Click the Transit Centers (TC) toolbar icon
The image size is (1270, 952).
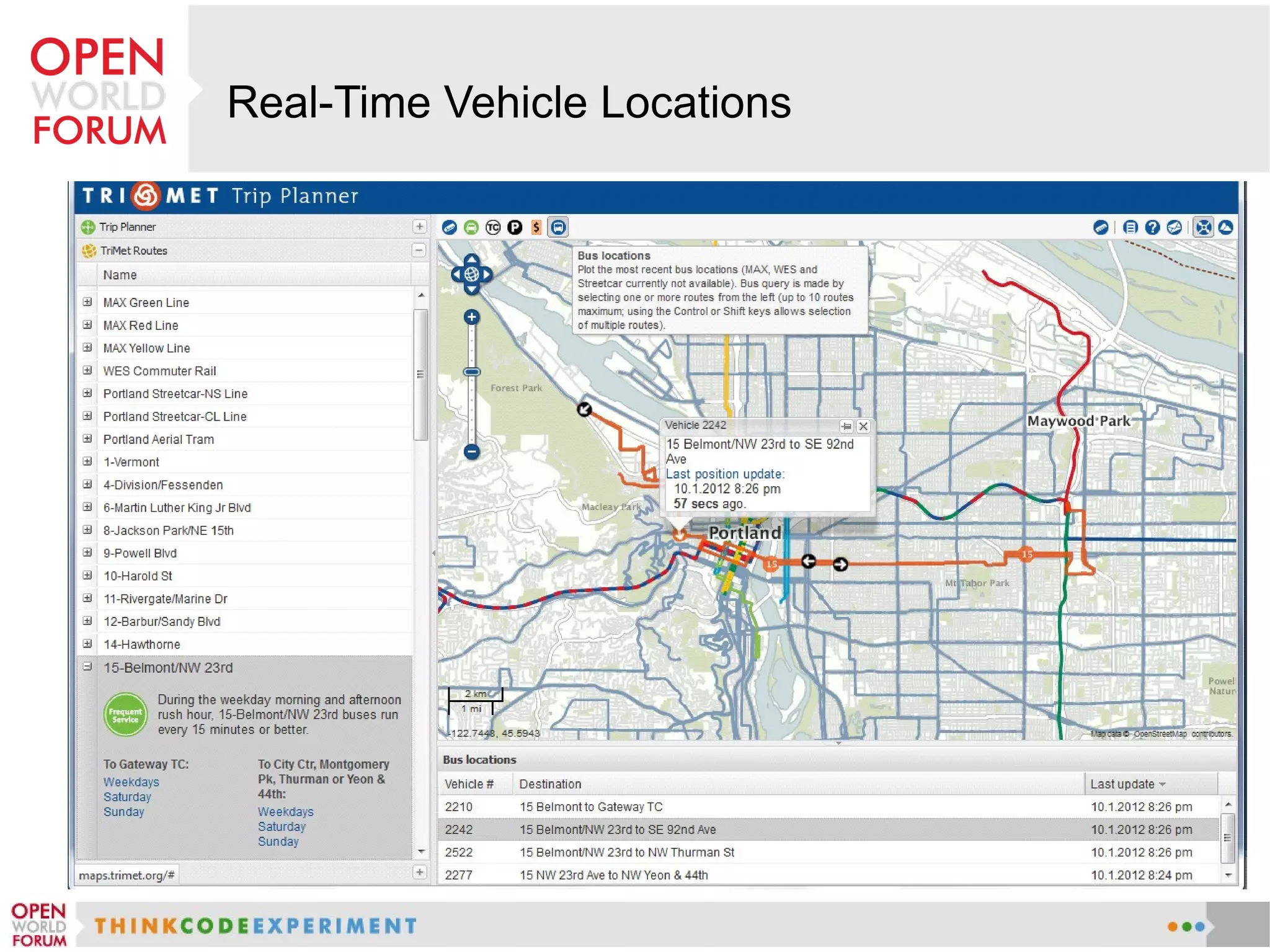493,228
